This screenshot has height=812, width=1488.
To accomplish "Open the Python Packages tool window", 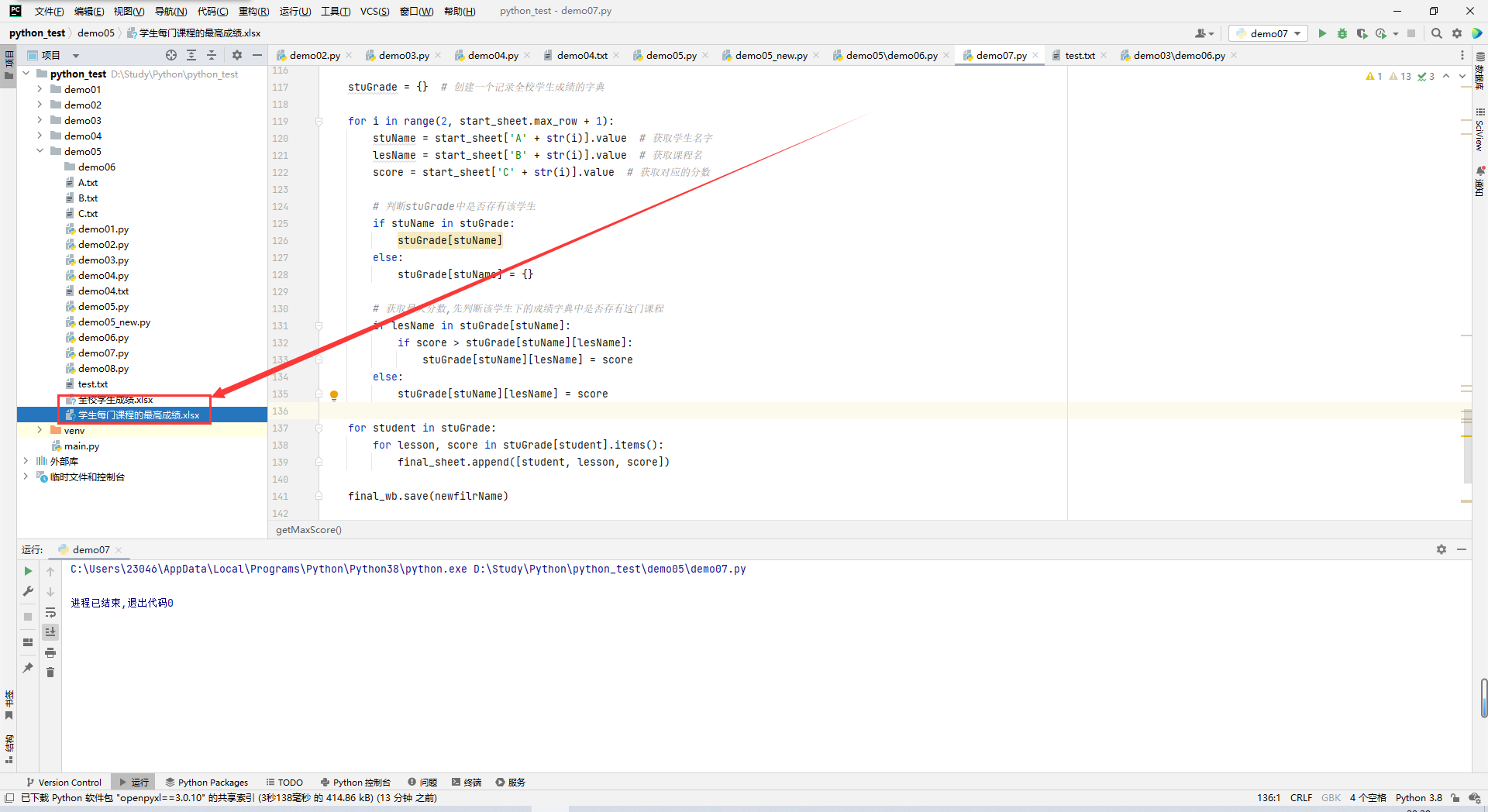I will [206, 783].
